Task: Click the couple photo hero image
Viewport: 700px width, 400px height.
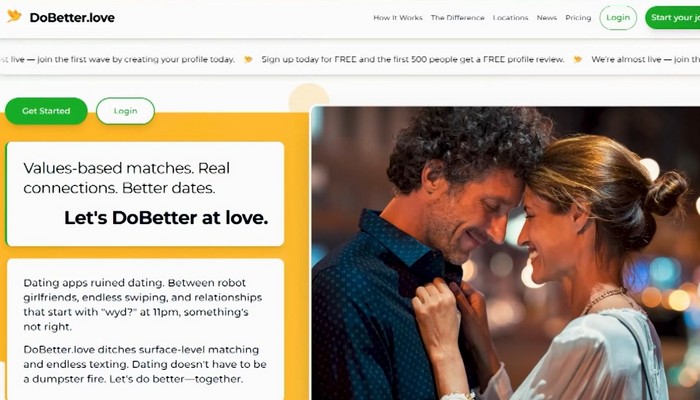Action: click(505, 253)
